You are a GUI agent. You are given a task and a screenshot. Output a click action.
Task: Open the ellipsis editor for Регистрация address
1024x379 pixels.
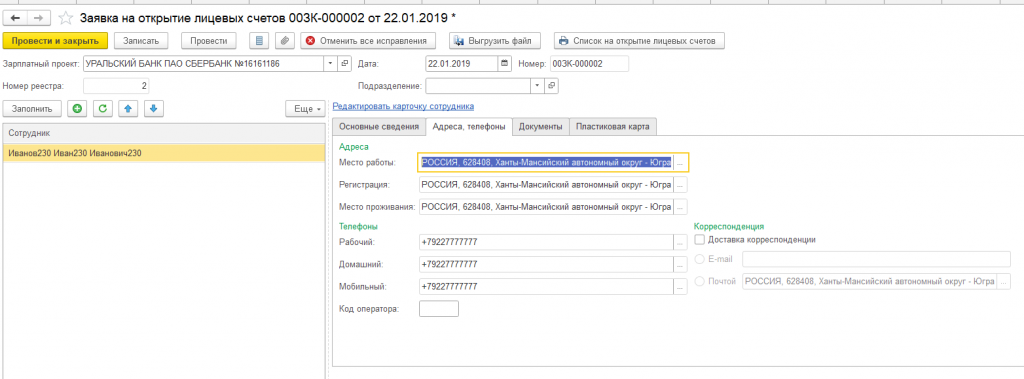680,185
